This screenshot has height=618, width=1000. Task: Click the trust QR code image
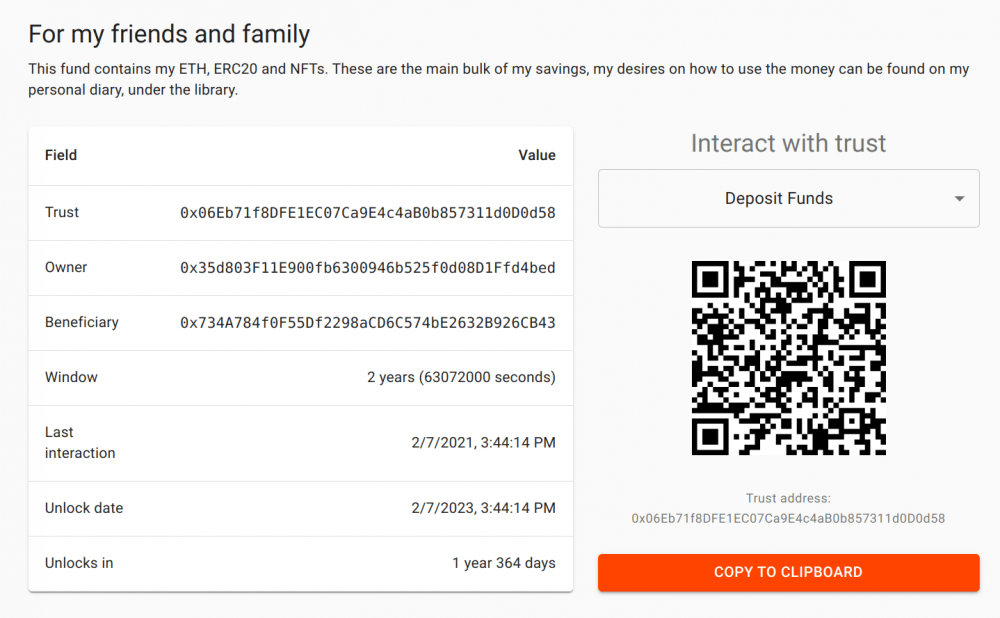[x=788, y=358]
